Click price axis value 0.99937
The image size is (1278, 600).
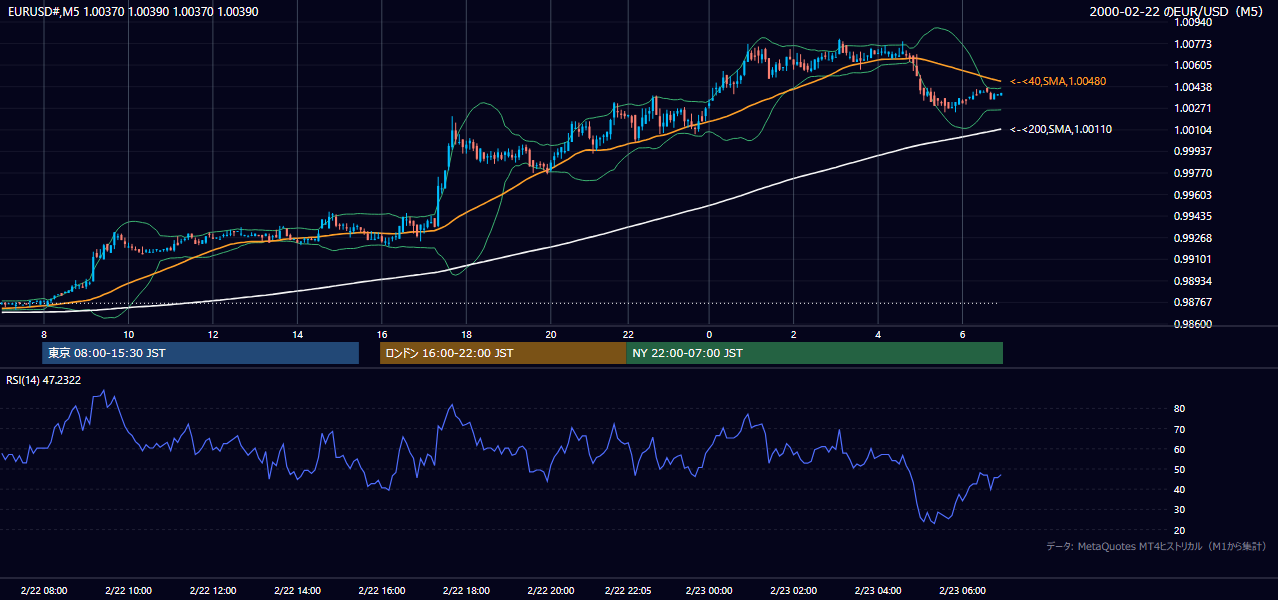coord(1193,151)
